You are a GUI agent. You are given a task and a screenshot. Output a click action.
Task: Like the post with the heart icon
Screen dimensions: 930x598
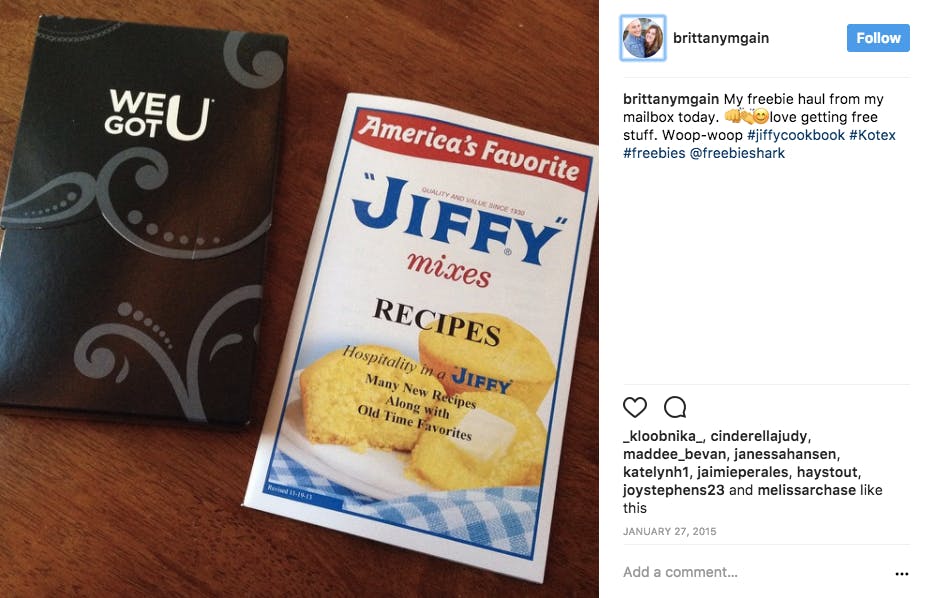[635, 407]
